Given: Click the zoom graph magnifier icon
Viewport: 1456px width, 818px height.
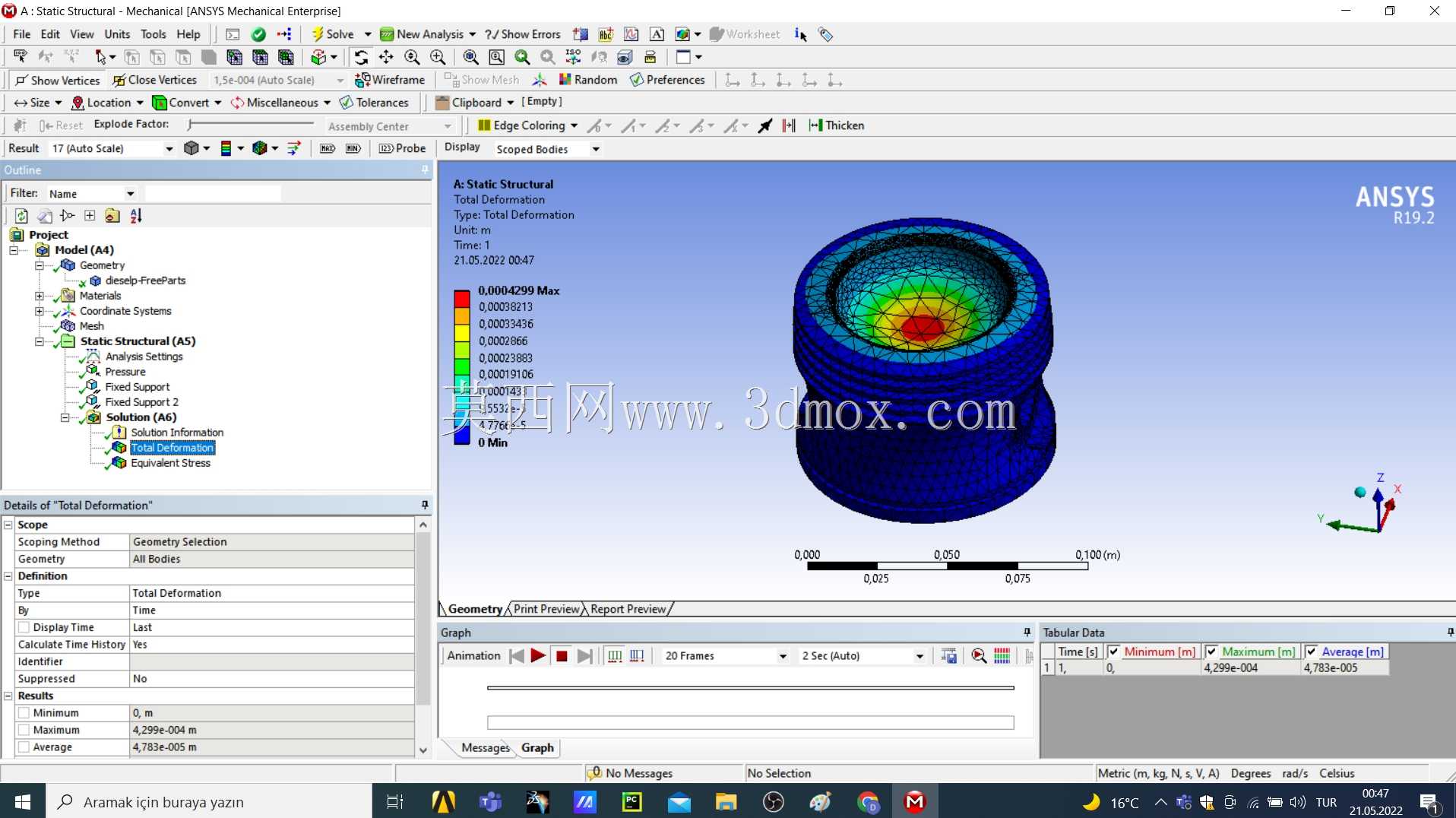Looking at the screenshot, I should click(x=979, y=656).
